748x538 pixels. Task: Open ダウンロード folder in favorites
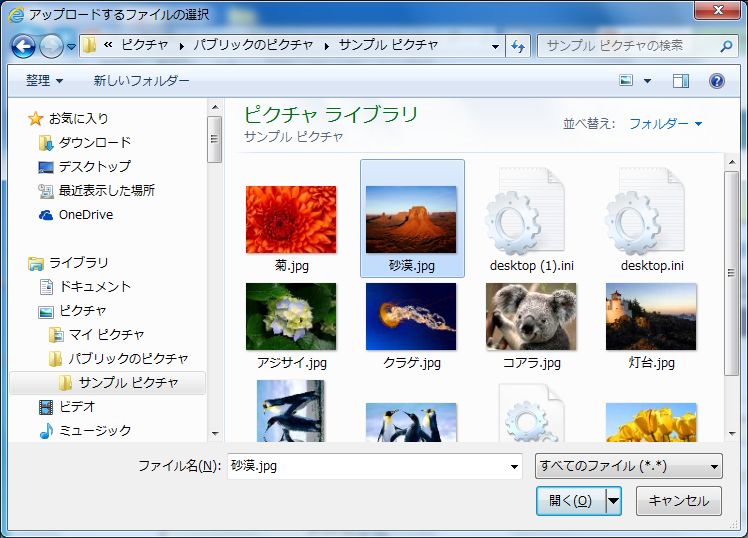coord(94,142)
